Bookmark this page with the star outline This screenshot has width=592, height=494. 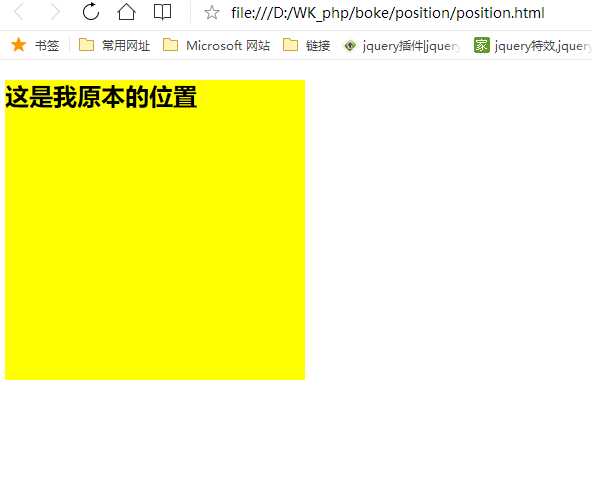click(212, 12)
